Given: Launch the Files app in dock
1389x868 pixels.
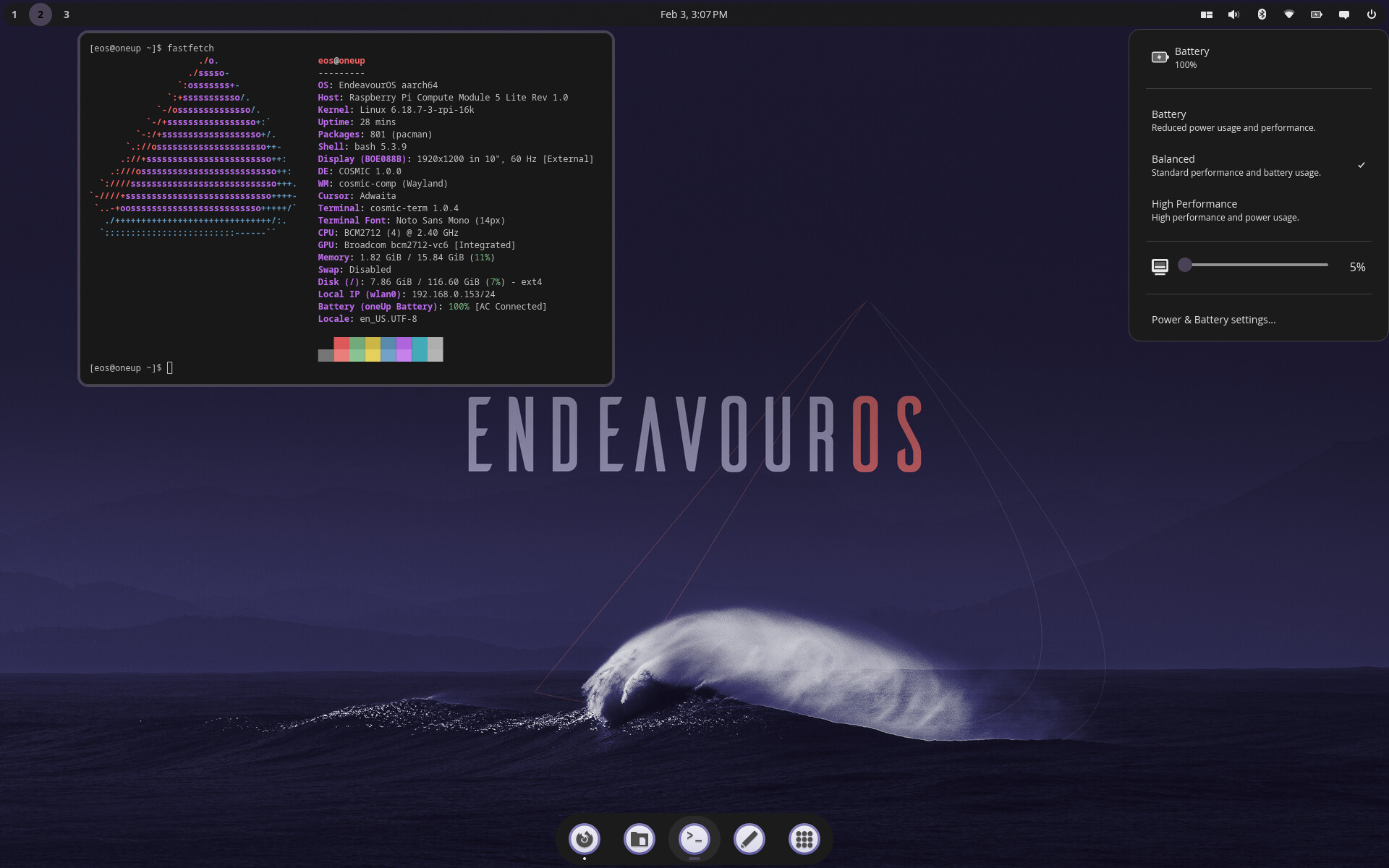Looking at the screenshot, I should tap(640, 839).
